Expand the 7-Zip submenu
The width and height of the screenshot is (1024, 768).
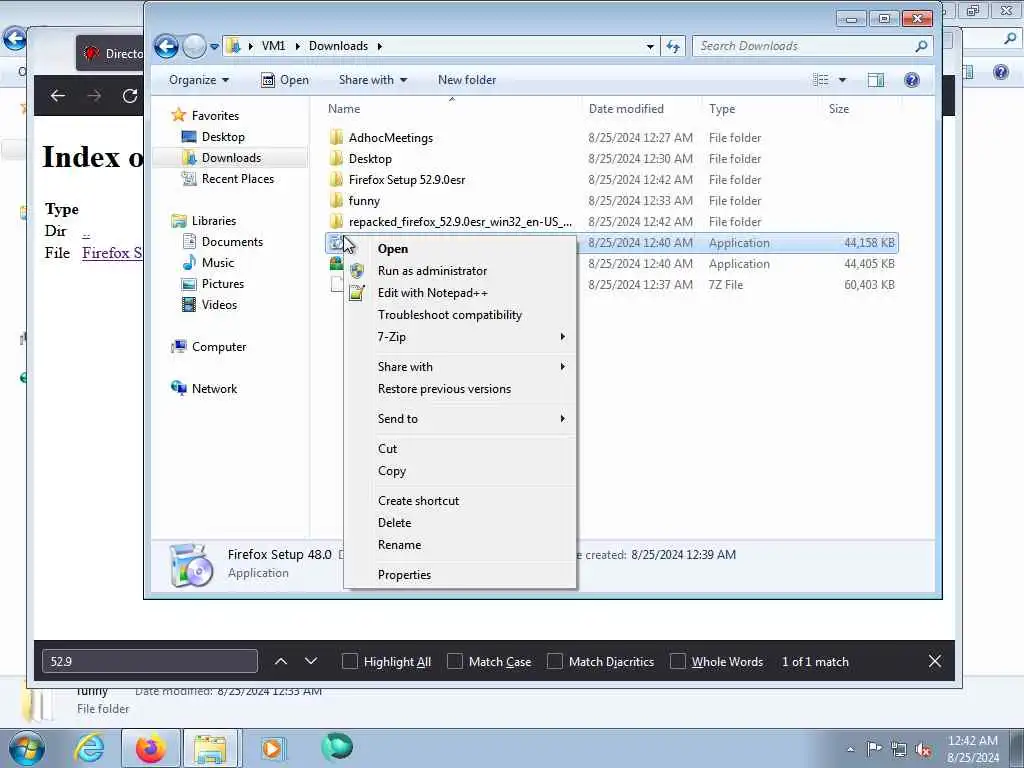pyautogui.click(x=460, y=336)
